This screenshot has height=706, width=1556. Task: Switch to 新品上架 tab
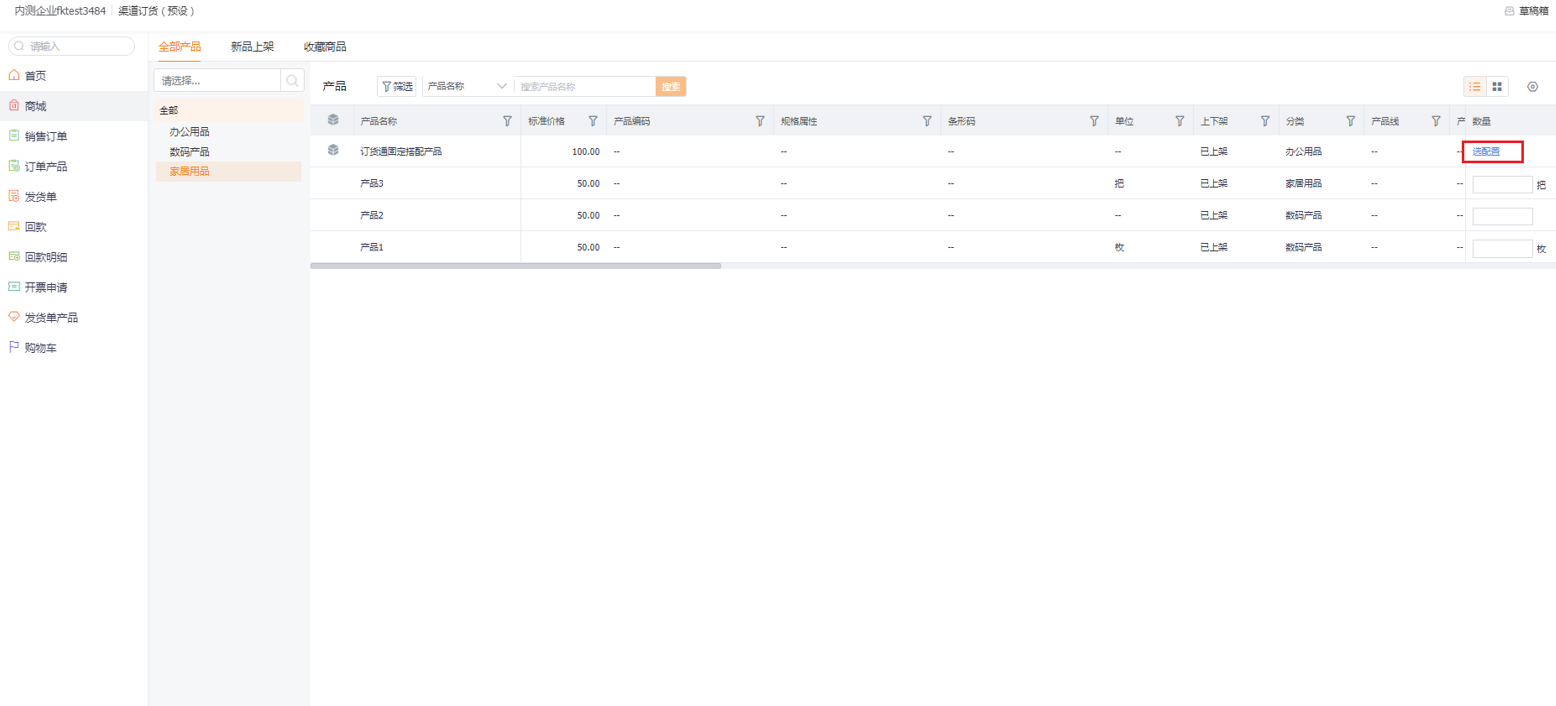point(252,47)
